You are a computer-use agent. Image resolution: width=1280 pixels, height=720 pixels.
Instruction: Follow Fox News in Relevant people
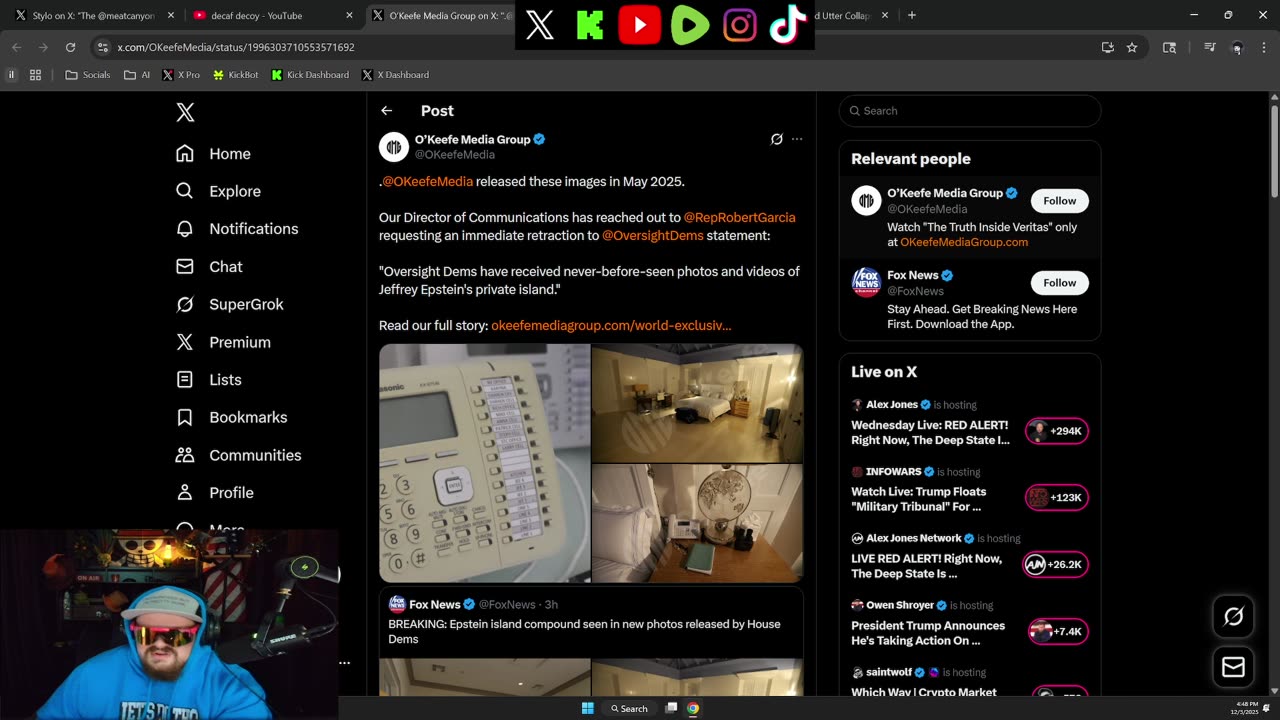tap(1060, 283)
